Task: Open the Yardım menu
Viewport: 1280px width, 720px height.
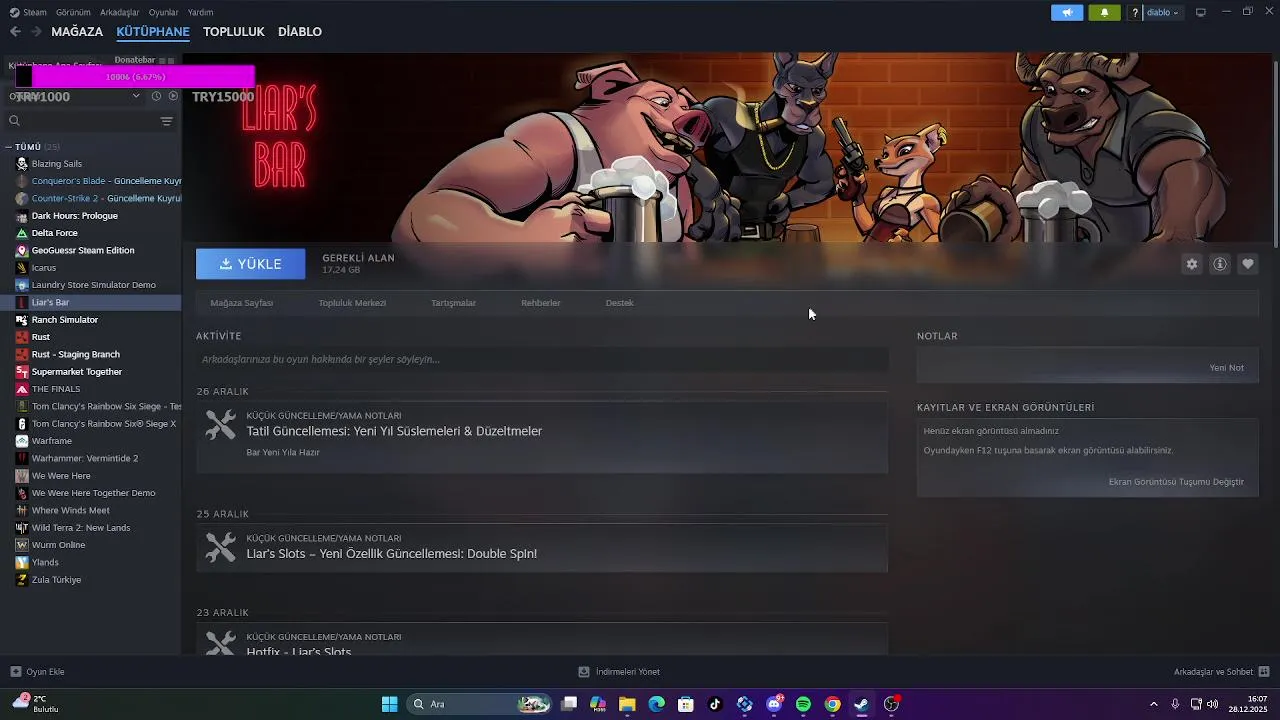Action: (x=200, y=12)
